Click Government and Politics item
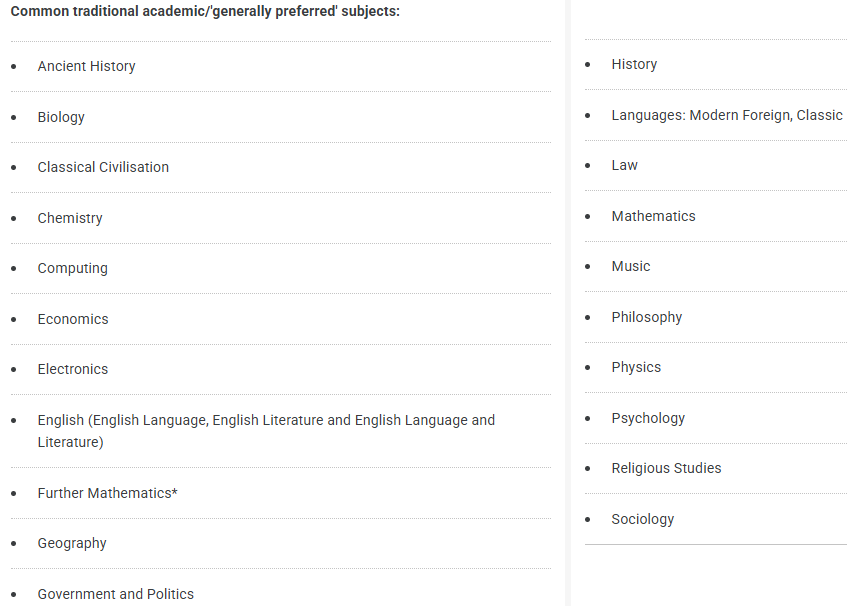This screenshot has height=606, width=847. click(x=116, y=594)
